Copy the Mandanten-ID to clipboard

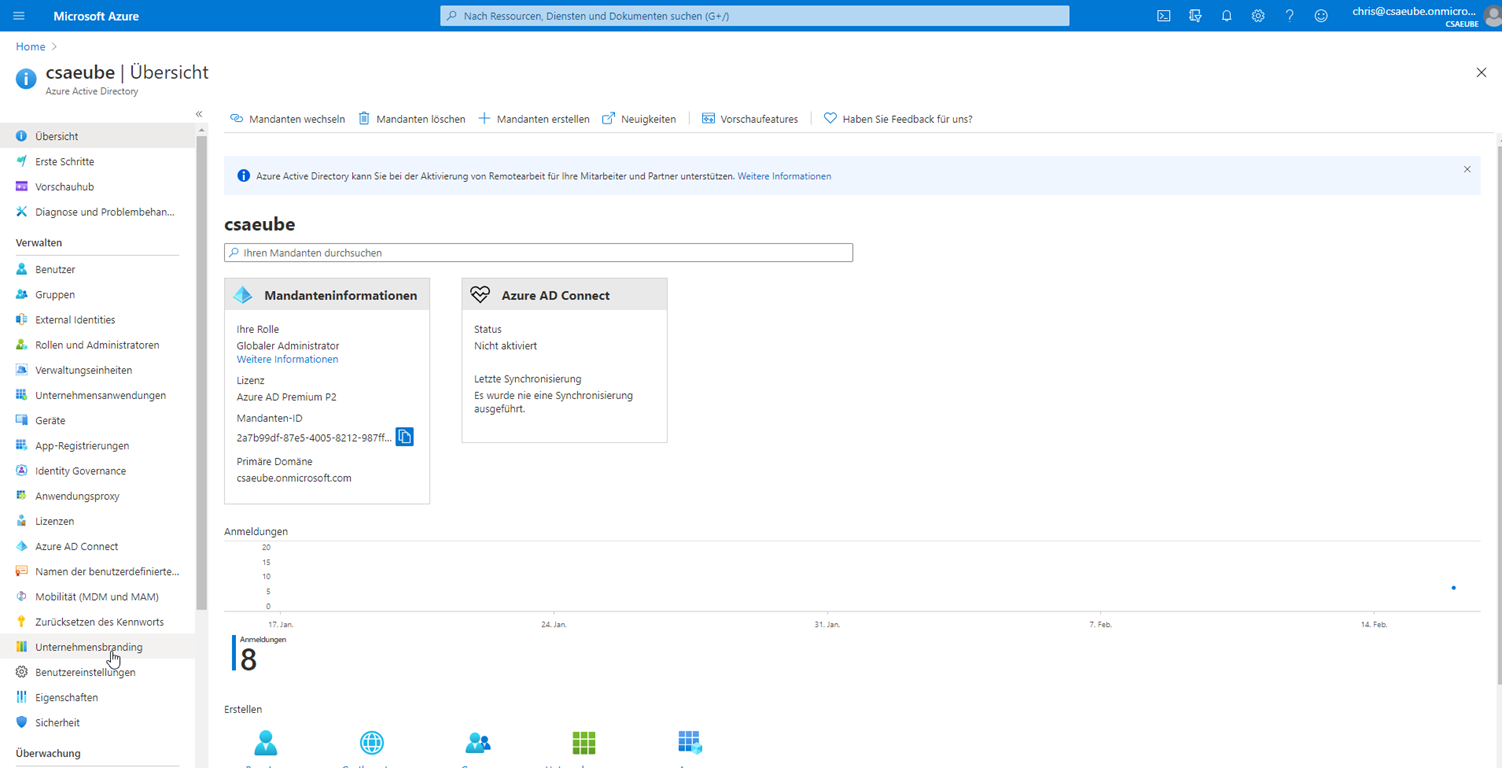tap(405, 437)
